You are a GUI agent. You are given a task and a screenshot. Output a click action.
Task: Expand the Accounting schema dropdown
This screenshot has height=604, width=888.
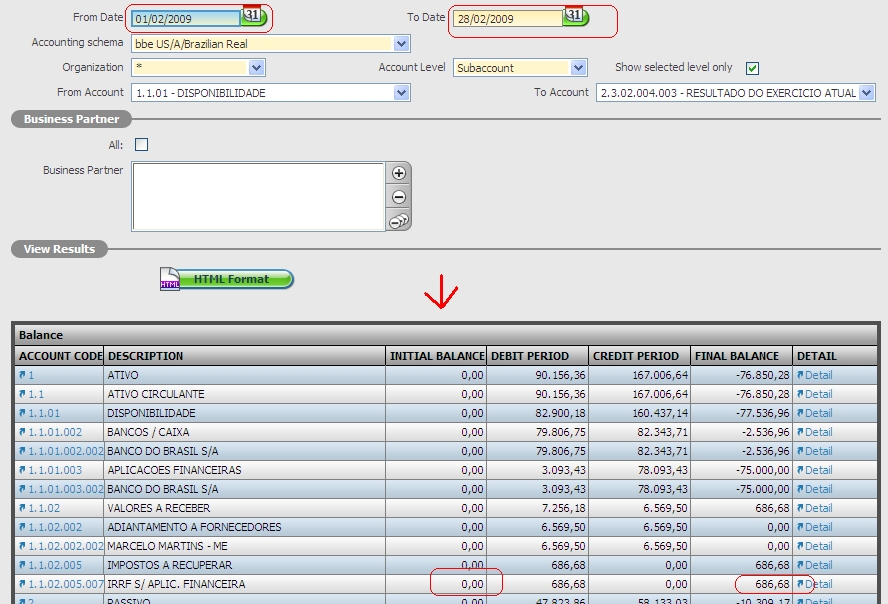(401, 44)
